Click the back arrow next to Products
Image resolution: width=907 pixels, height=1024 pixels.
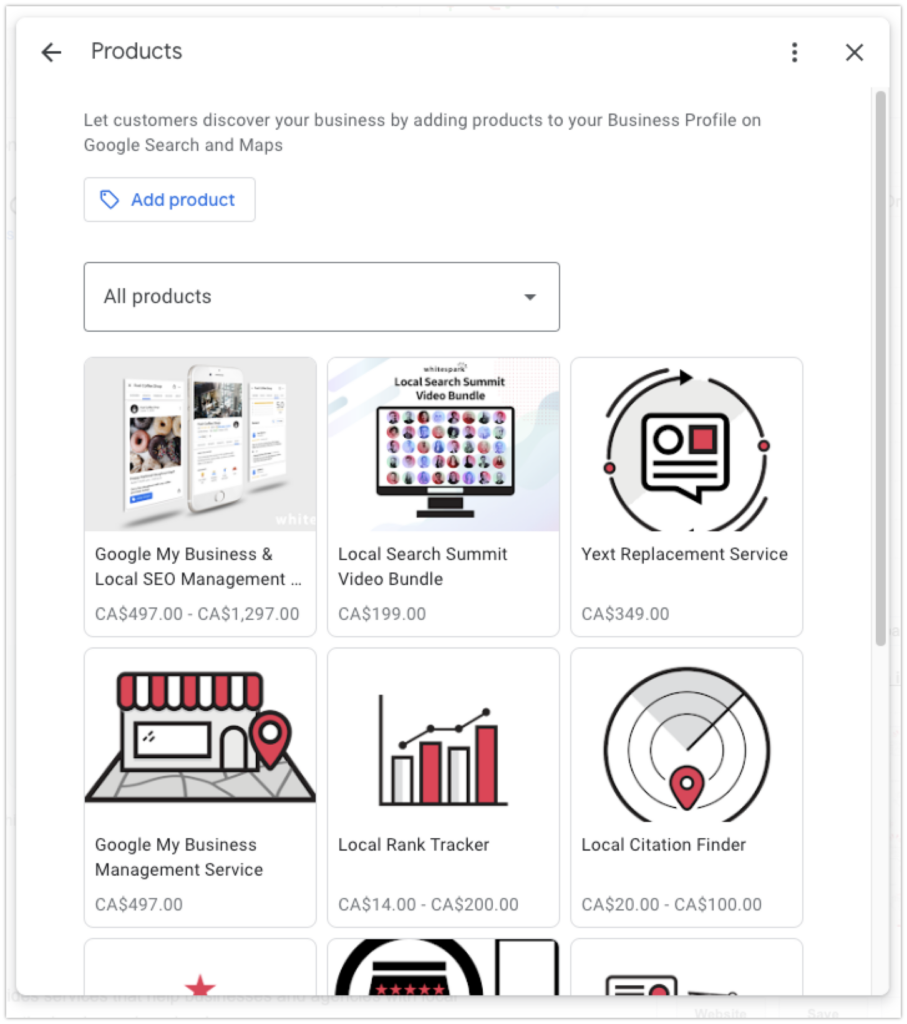click(52, 52)
